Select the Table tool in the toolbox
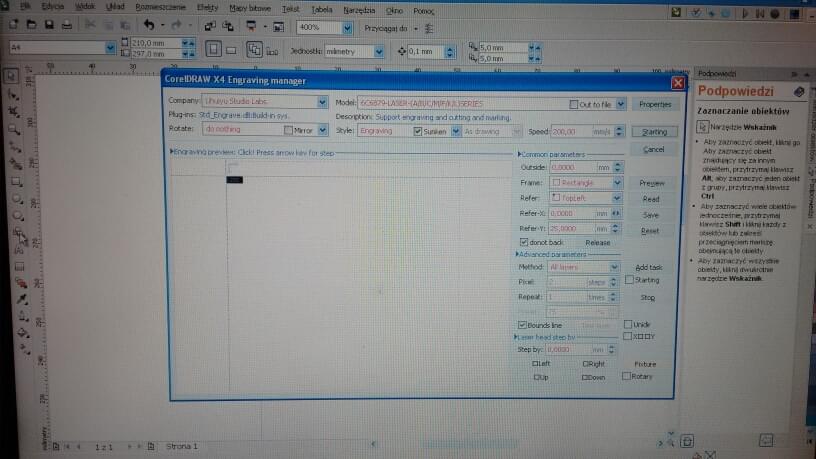Screen dimensions: 816x459 pos(19,266)
